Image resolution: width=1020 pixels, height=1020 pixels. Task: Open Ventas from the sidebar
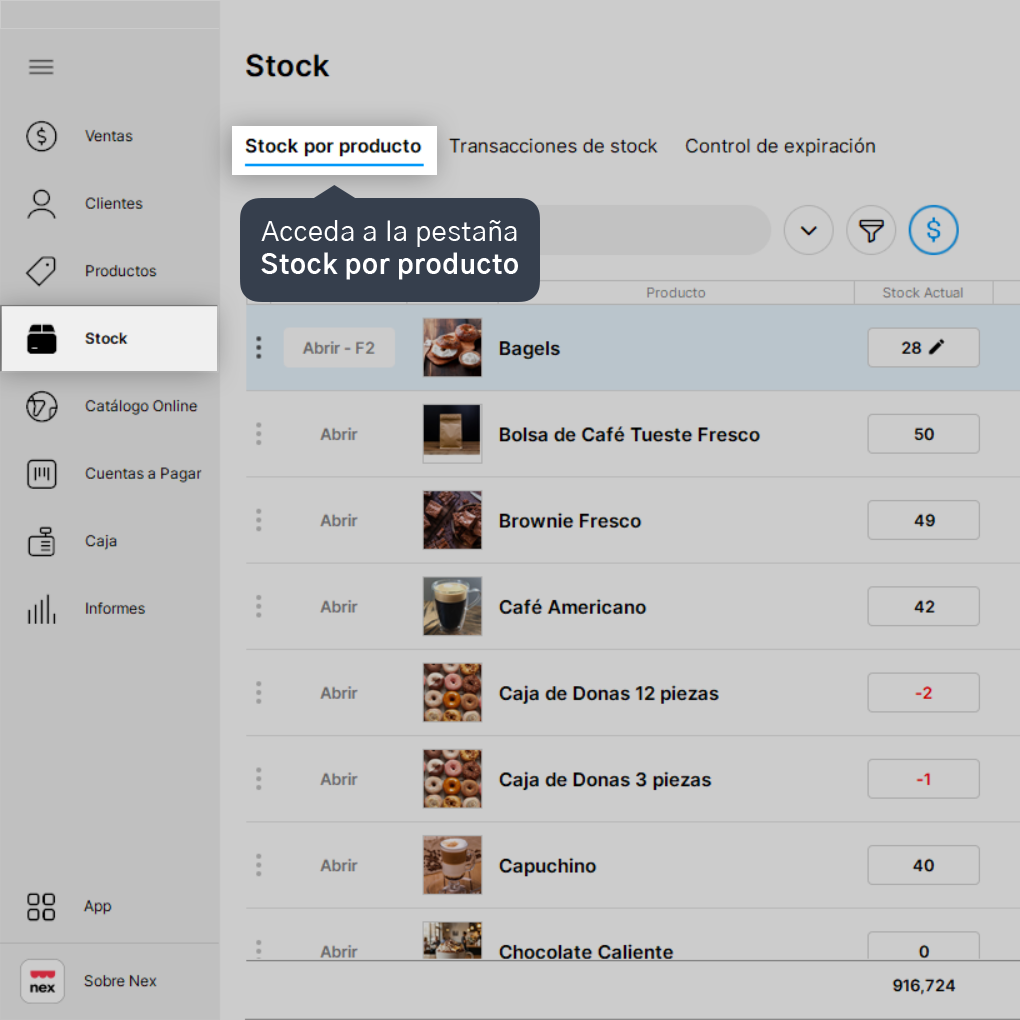(x=109, y=136)
